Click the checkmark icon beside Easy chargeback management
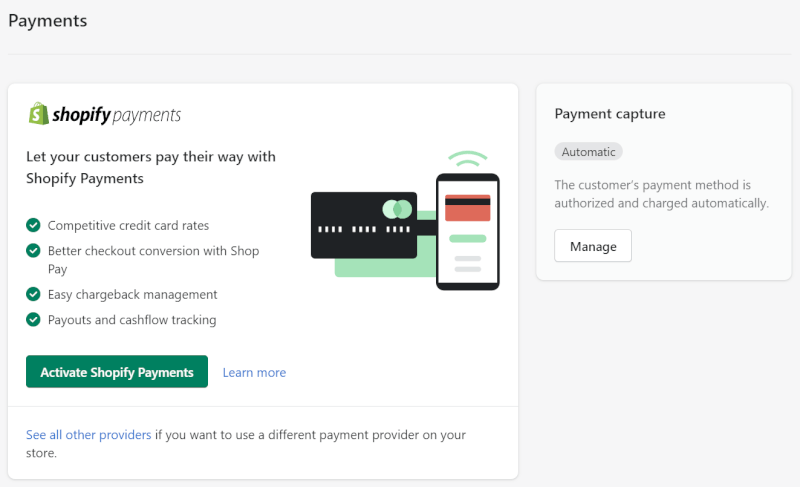 (x=33, y=294)
